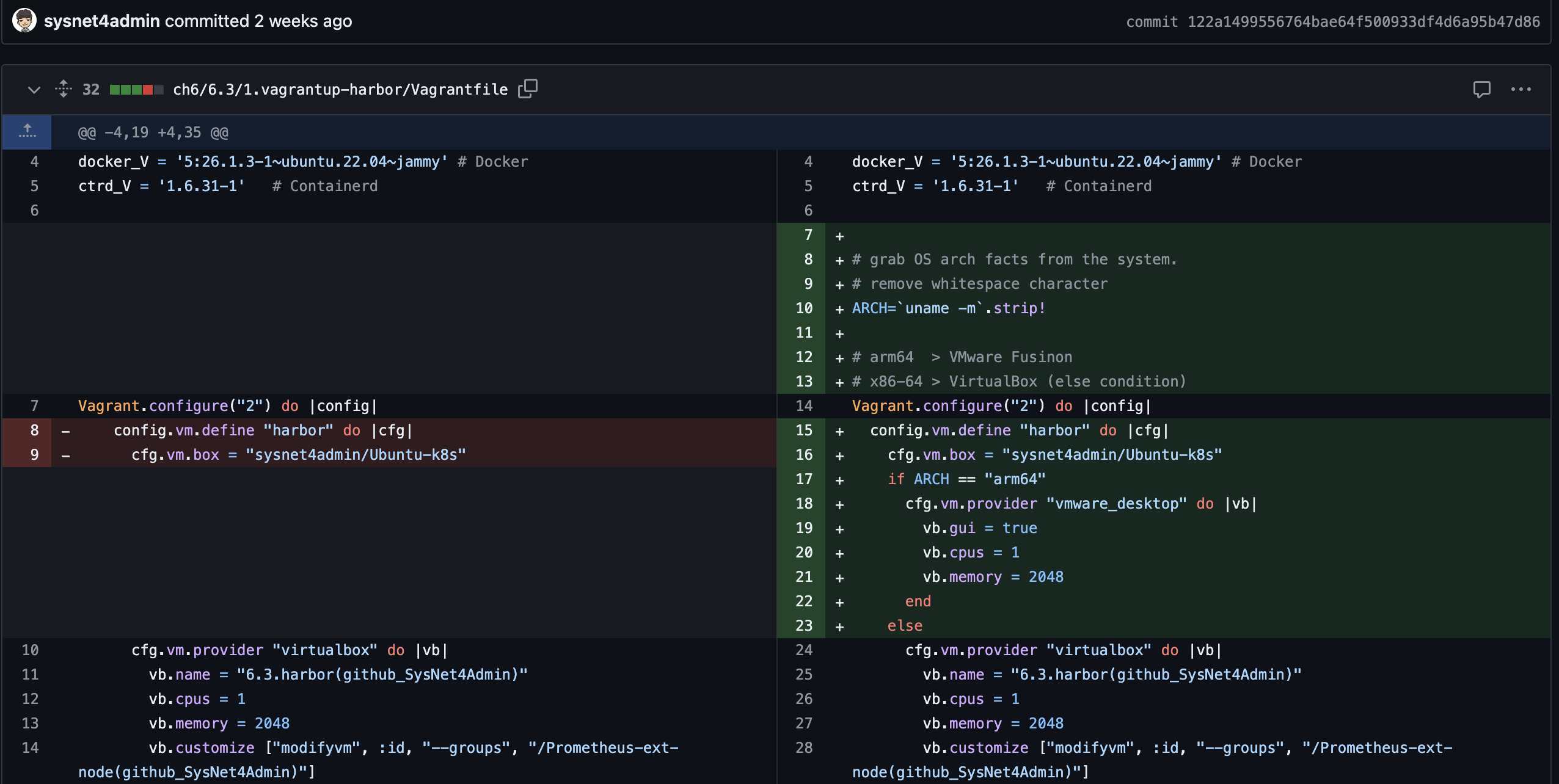Open the file options three-dot menu
The image size is (1559, 784).
(x=1521, y=89)
